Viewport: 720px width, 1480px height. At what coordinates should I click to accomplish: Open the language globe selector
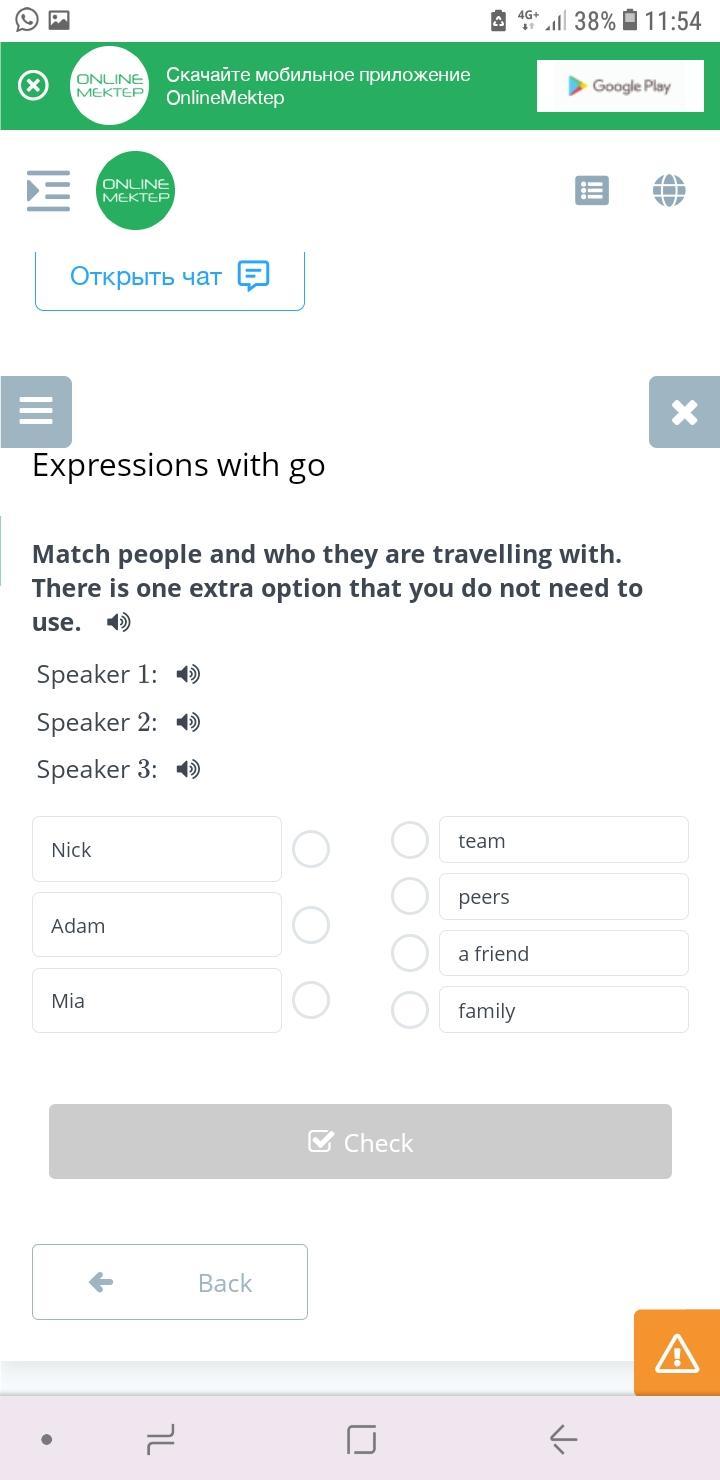(669, 190)
